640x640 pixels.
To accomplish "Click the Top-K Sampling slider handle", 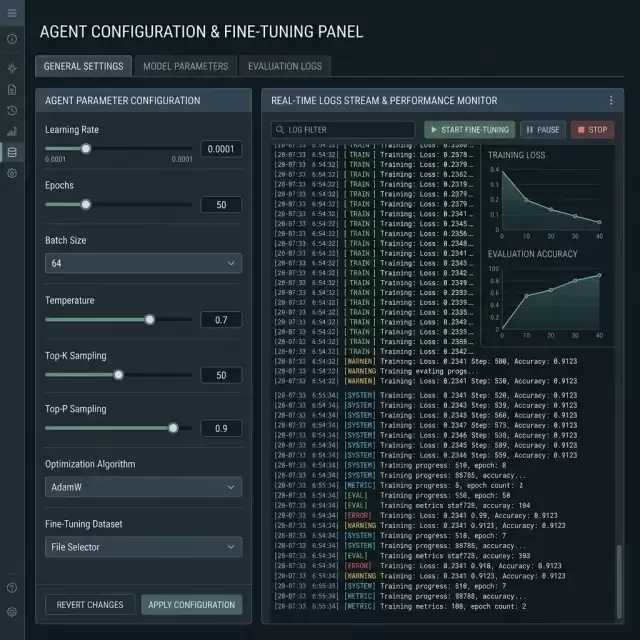I will [x=118, y=375].
